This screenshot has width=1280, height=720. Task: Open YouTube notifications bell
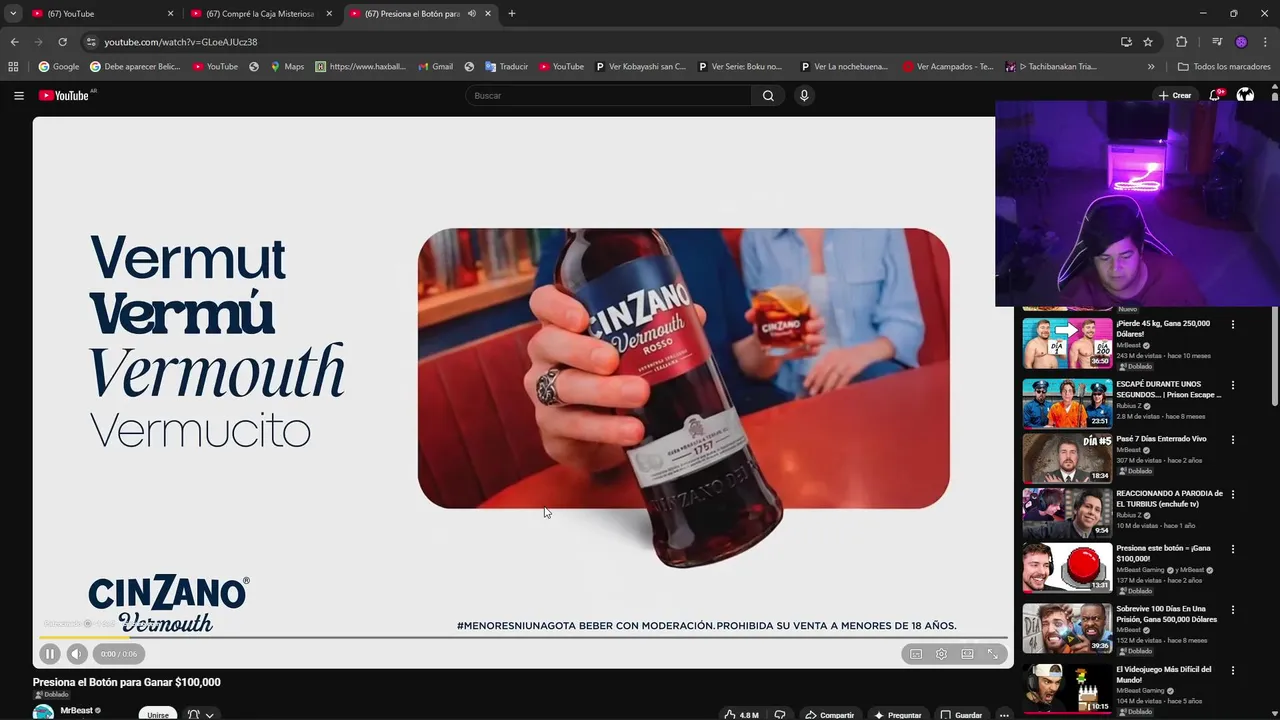[1215, 95]
